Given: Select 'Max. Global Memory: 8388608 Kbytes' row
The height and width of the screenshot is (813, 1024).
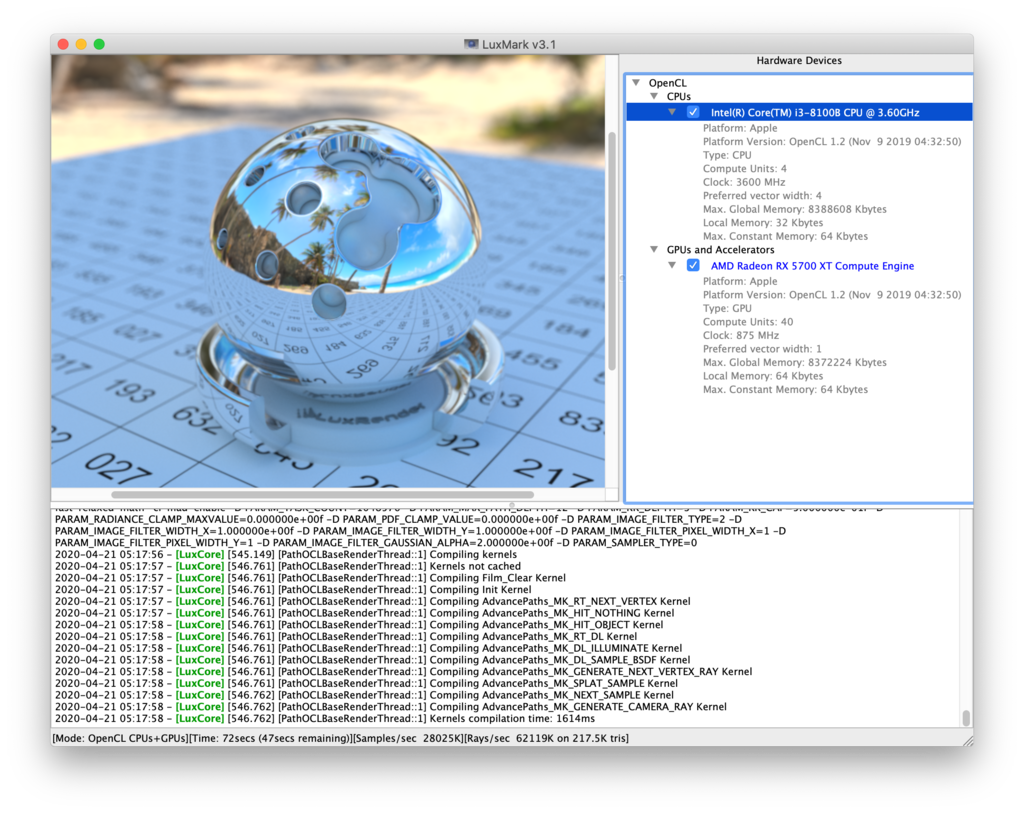Looking at the screenshot, I should (795, 209).
